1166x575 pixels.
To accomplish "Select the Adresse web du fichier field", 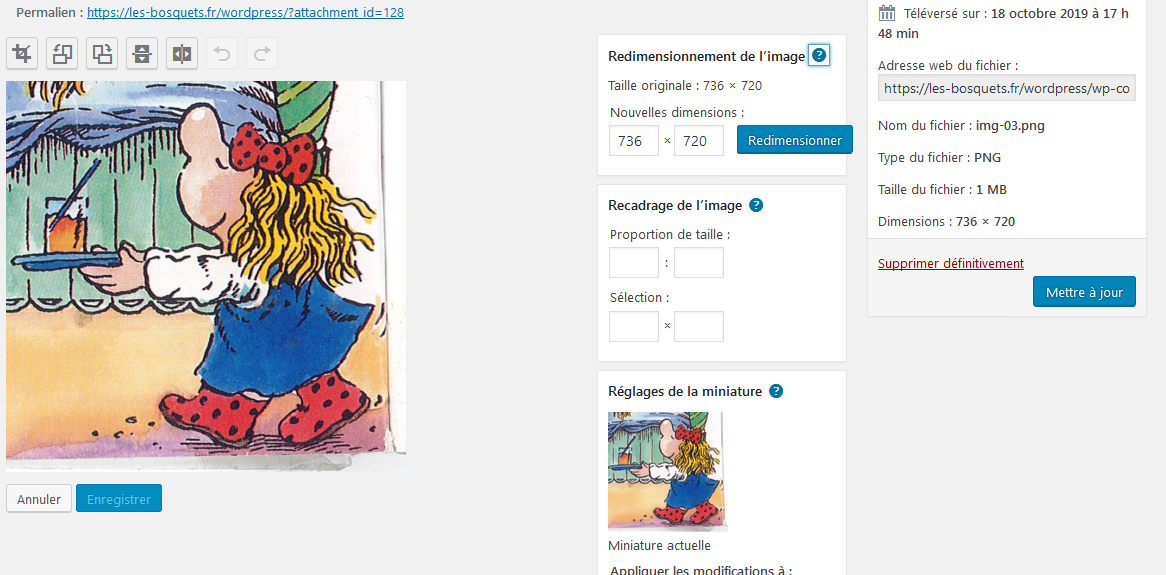I will (1007, 89).
